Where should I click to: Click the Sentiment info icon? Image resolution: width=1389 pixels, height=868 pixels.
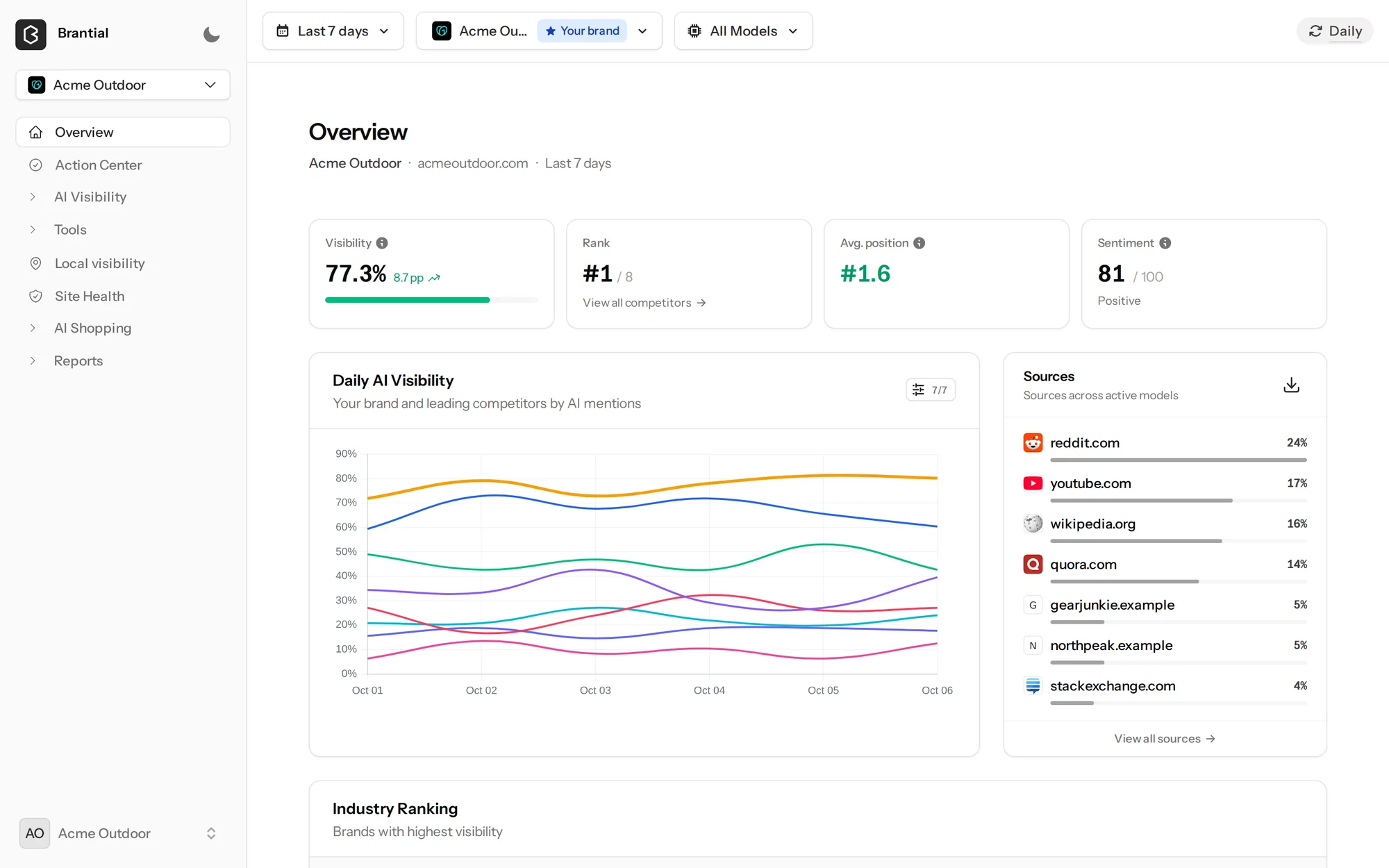tap(1165, 243)
